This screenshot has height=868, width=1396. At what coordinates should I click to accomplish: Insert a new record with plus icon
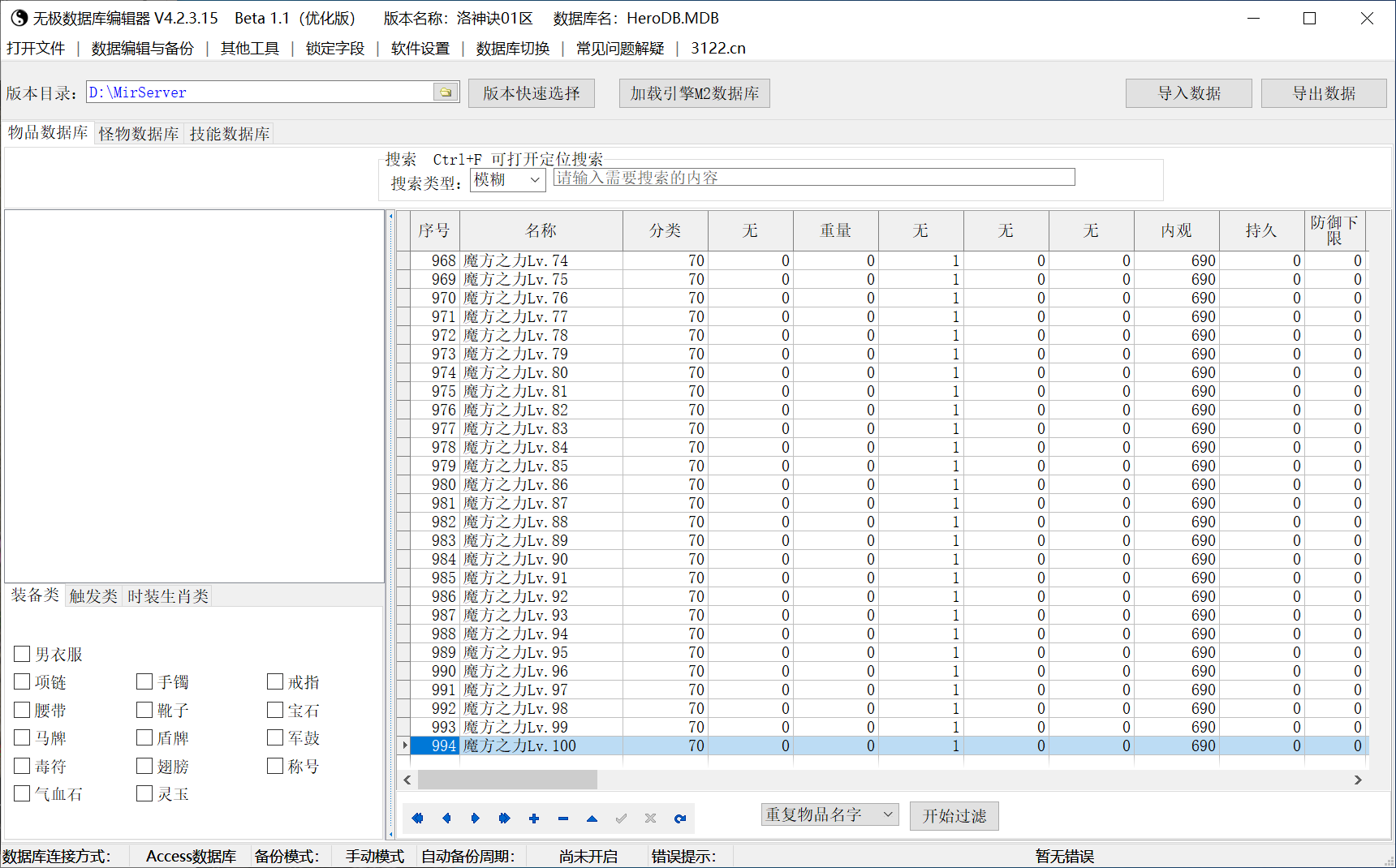[534, 819]
